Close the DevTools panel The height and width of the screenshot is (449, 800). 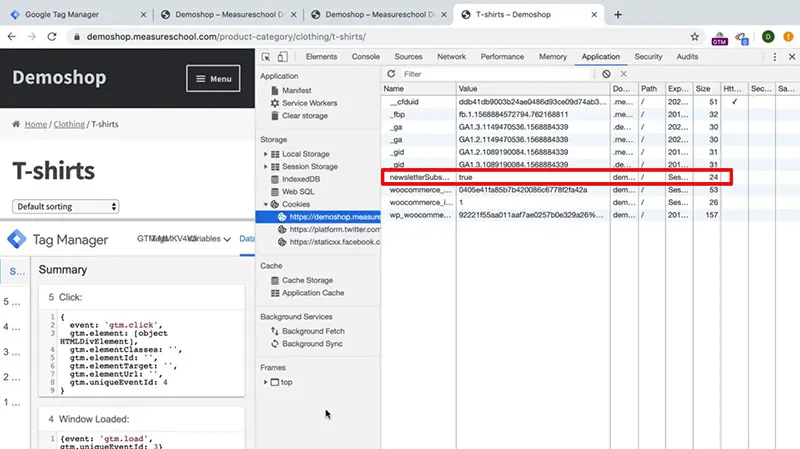click(792, 57)
